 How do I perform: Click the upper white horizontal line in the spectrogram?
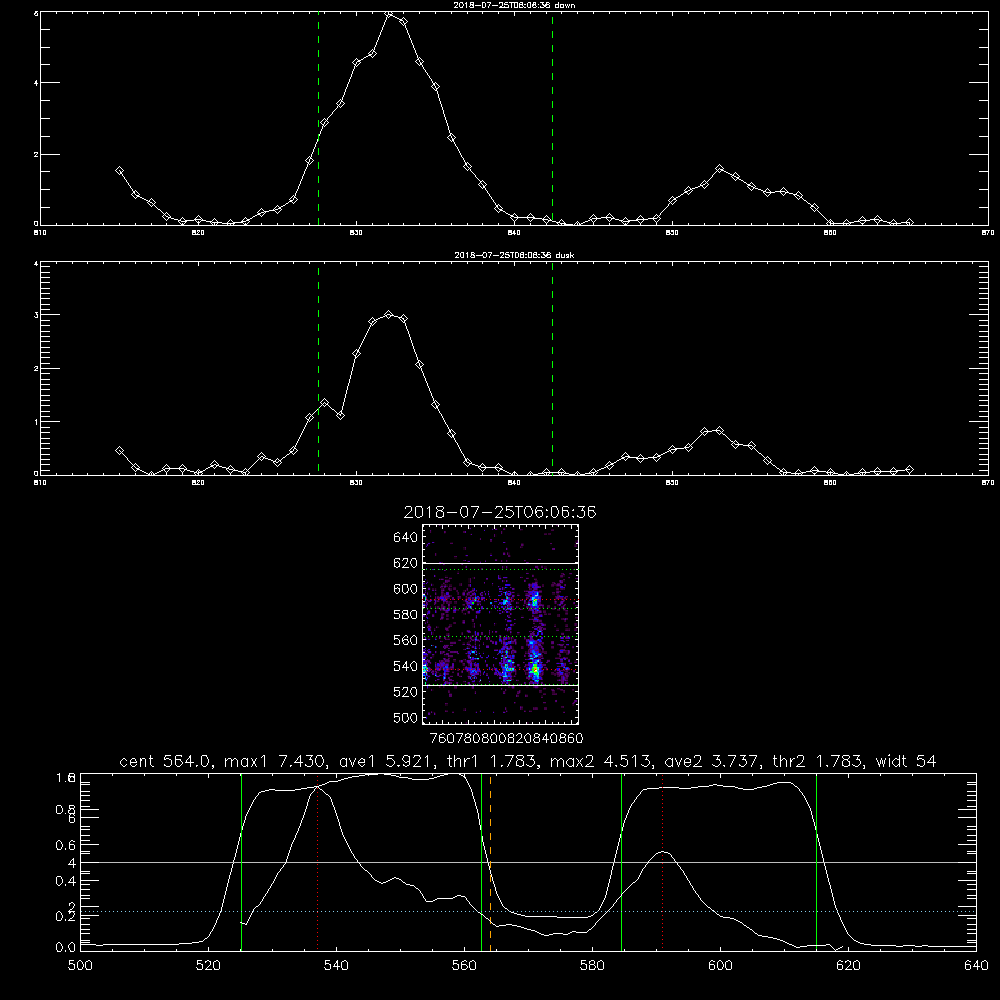point(501,563)
